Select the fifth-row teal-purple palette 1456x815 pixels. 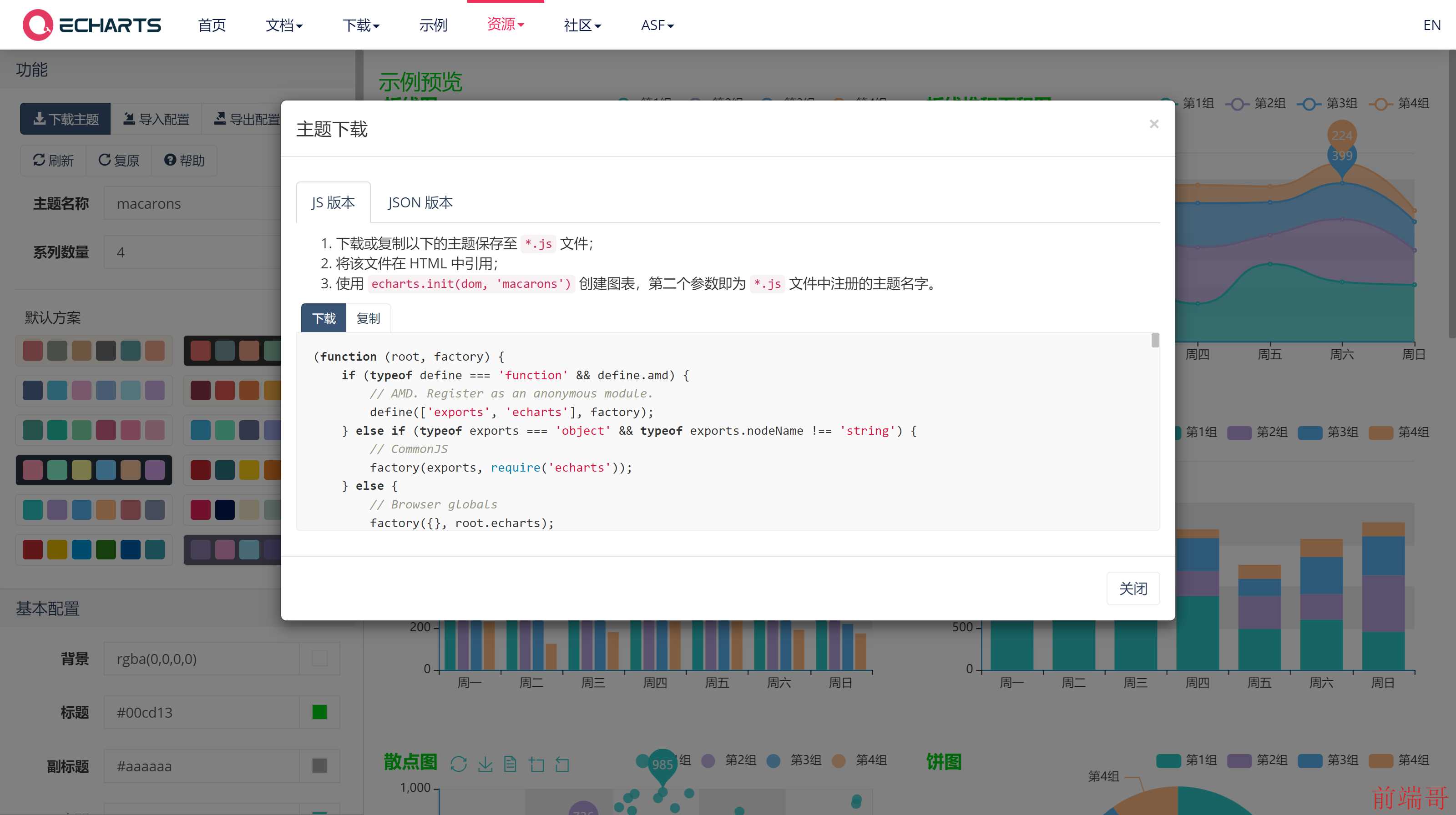94,510
